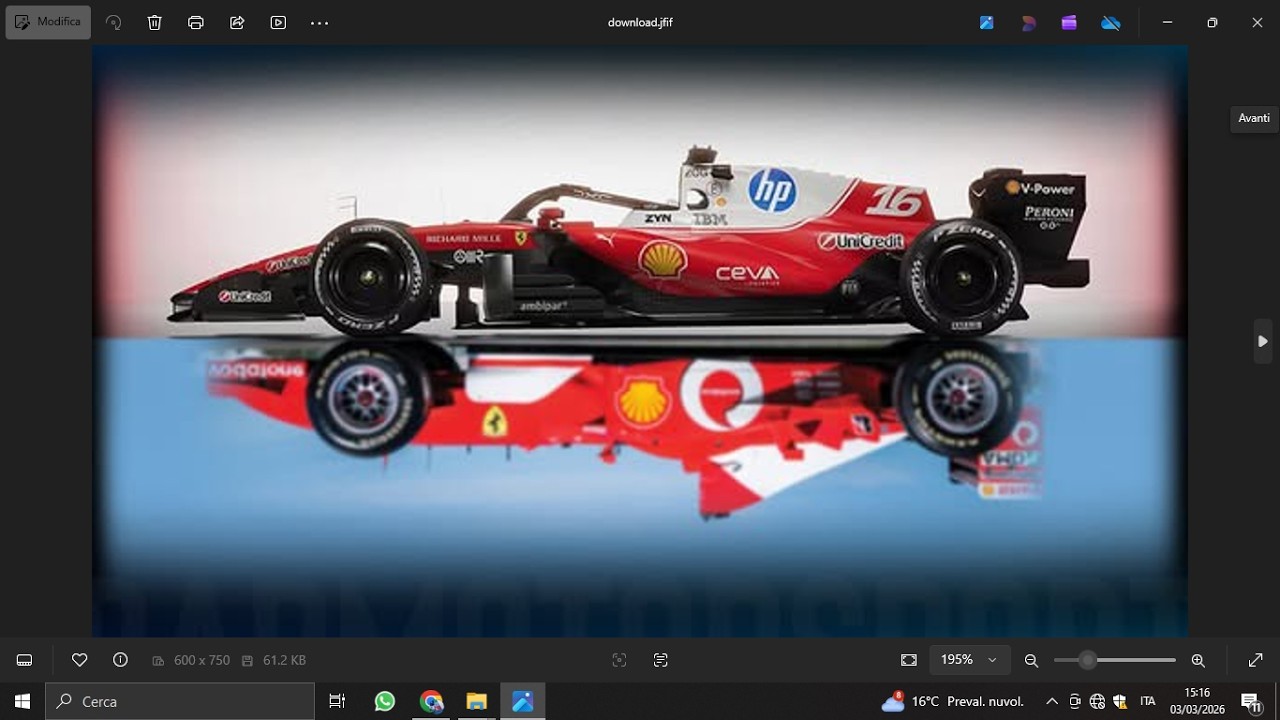Start slideshow with play icon

(x=278, y=22)
